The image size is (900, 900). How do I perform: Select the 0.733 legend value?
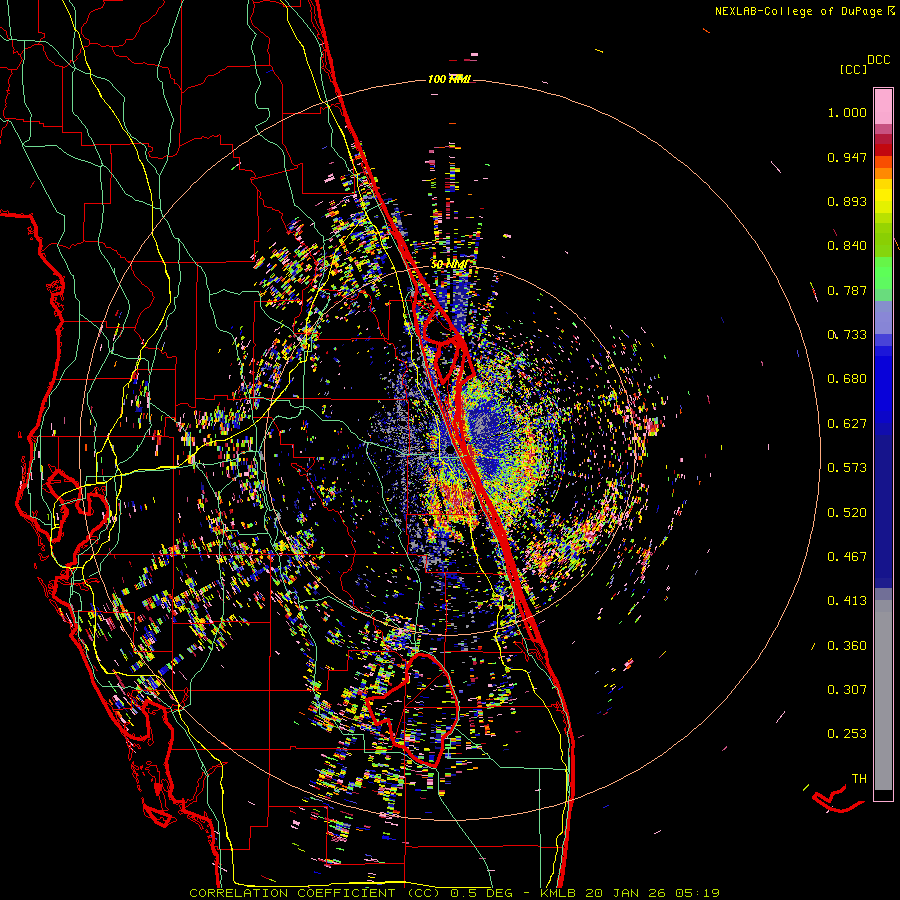click(x=847, y=335)
